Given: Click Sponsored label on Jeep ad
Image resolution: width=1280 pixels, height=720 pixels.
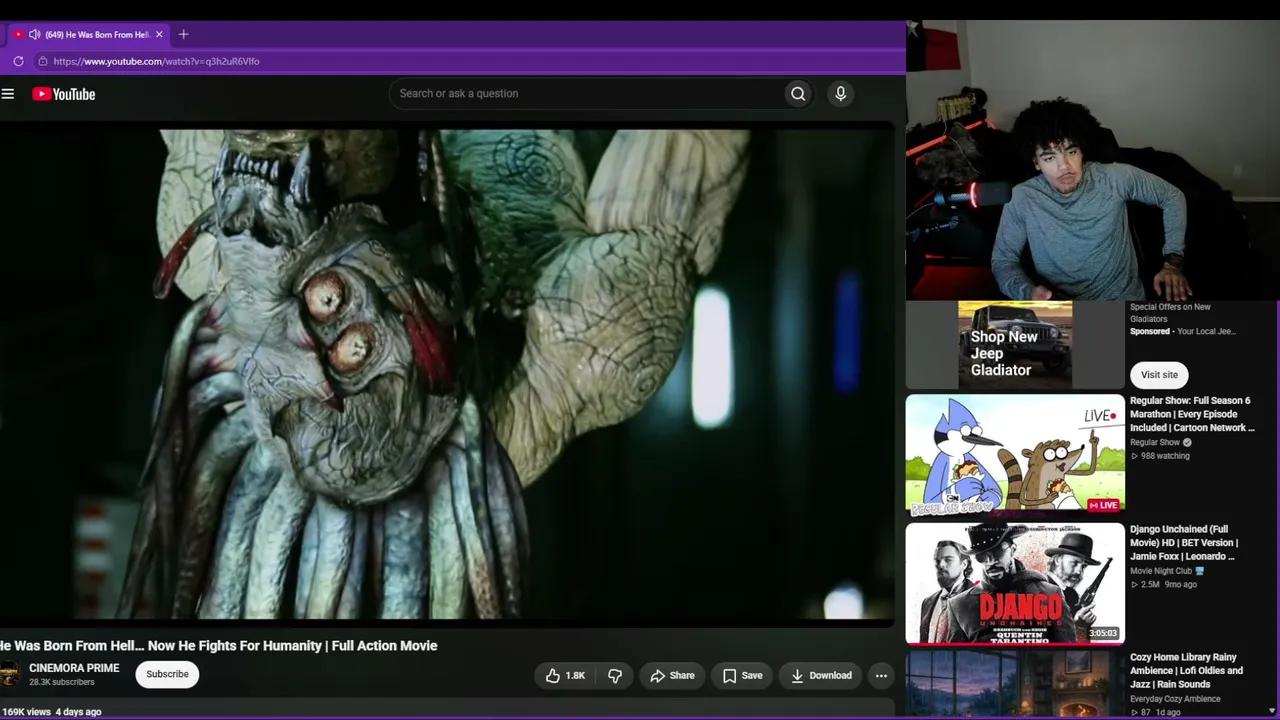Looking at the screenshot, I should pyautogui.click(x=1150, y=331).
